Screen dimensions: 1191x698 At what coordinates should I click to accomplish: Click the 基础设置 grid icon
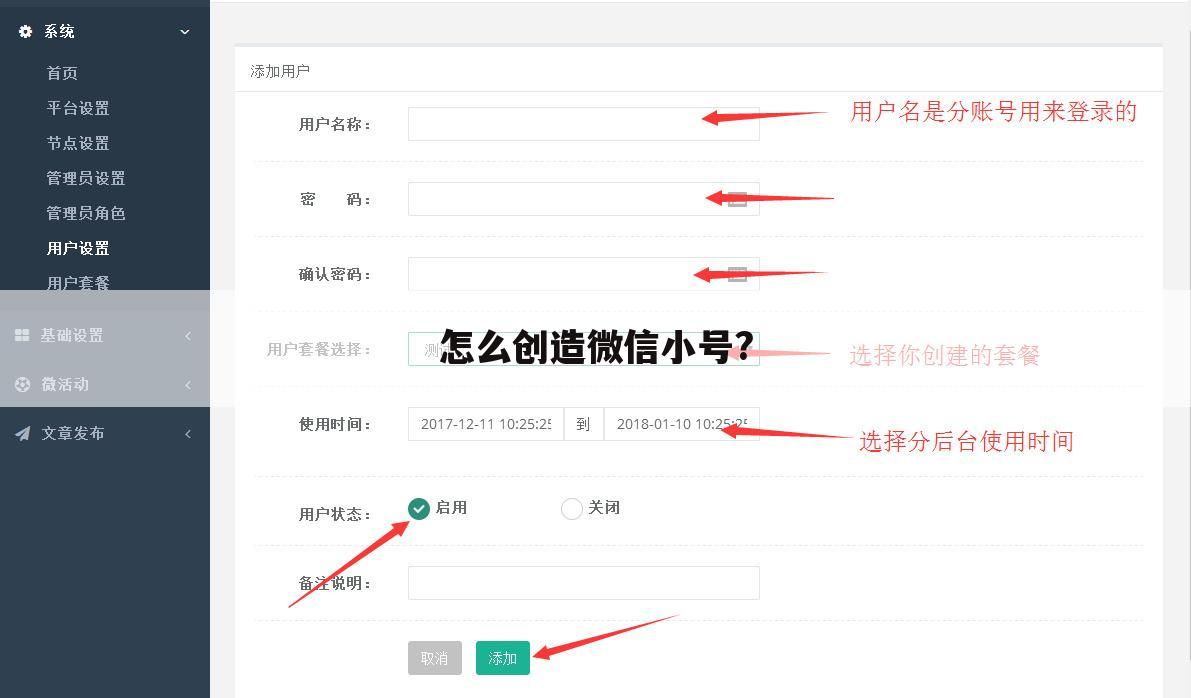tap(22, 335)
